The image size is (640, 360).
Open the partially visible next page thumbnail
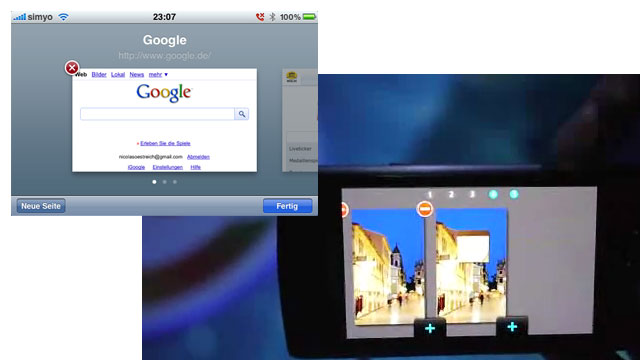tap(300, 120)
